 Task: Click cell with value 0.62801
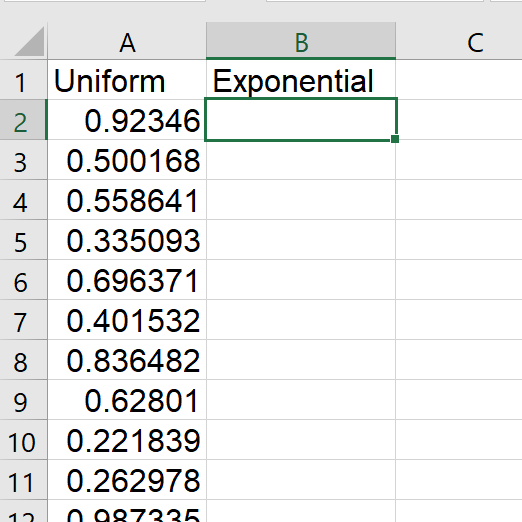click(x=127, y=400)
